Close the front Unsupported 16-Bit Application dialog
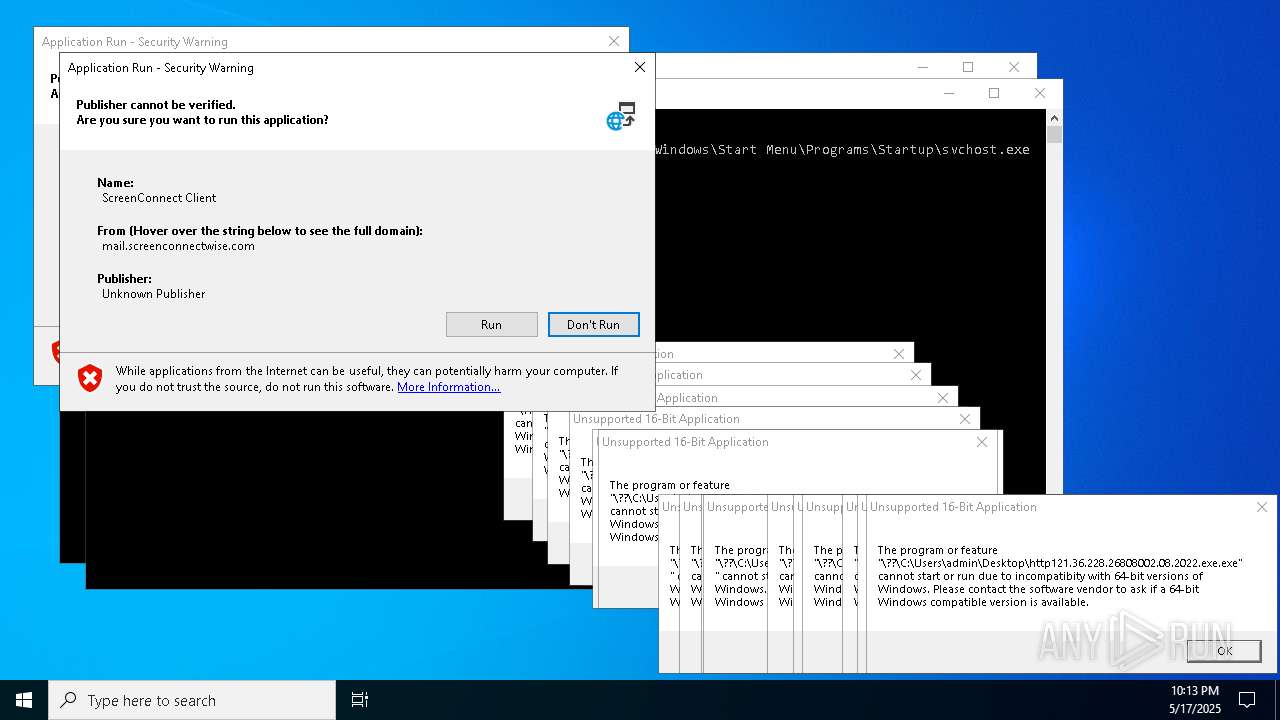 [1262, 507]
